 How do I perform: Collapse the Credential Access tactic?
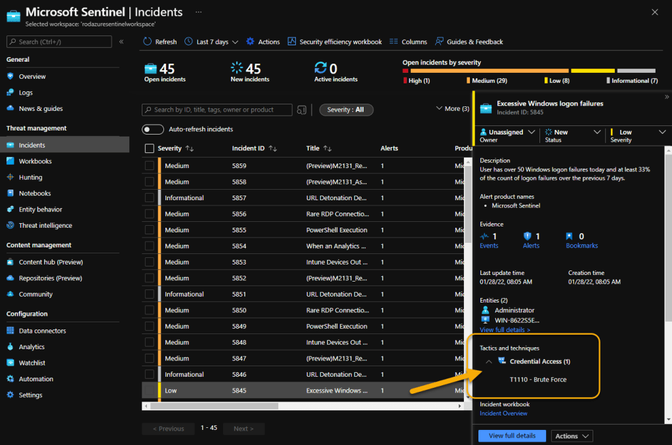(x=489, y=362)
